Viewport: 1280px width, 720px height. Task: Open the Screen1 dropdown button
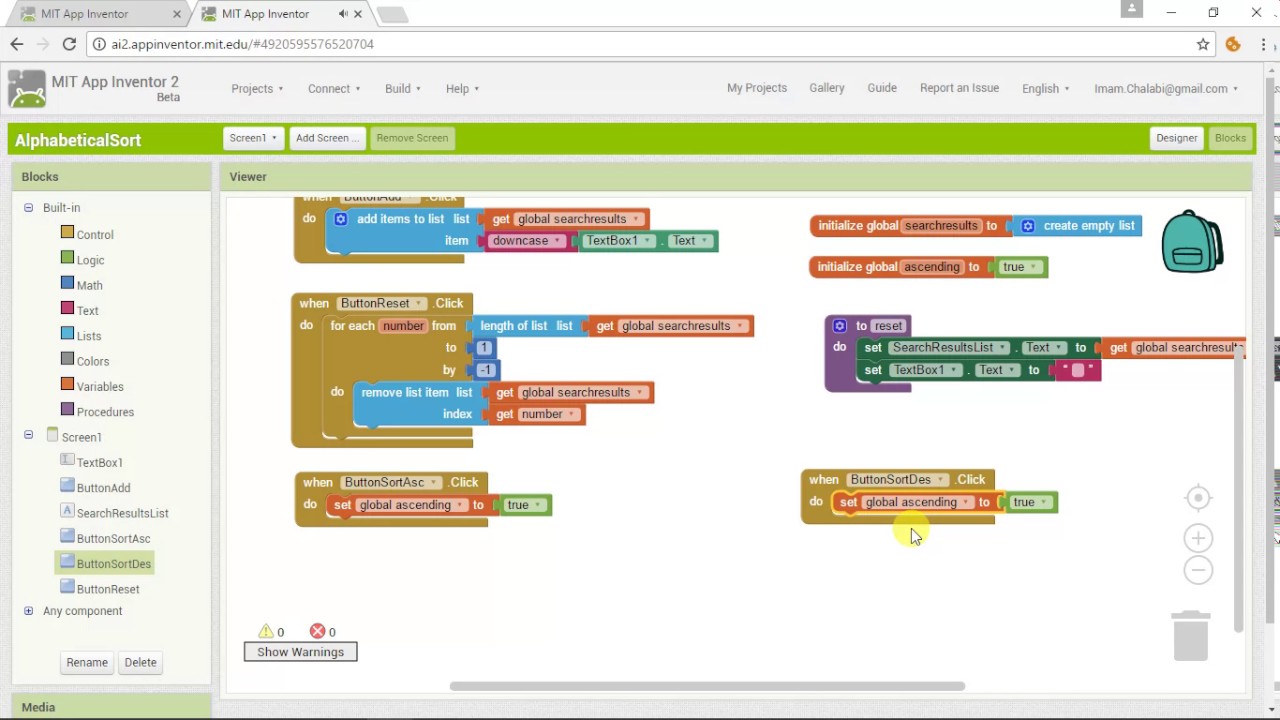click(253, 138)
